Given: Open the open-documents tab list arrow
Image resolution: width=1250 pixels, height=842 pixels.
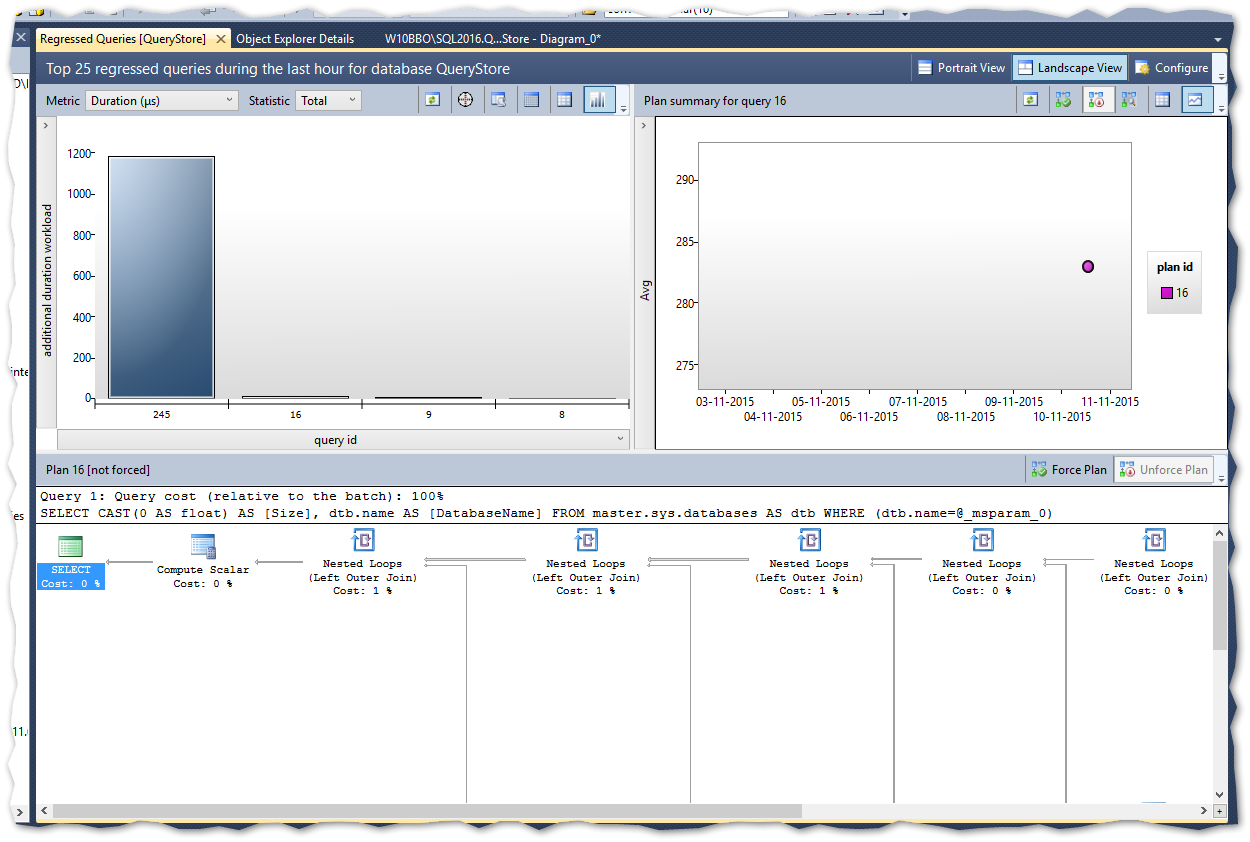Looking at the screenshot, I should (1218, 40).
